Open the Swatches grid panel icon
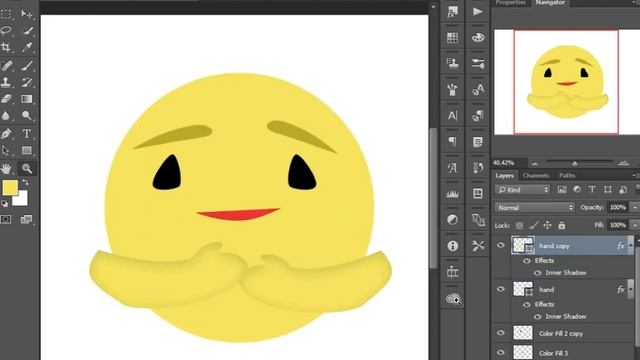Image resolution: width=640 pixels, height=360 pixels. click(452, 38)
